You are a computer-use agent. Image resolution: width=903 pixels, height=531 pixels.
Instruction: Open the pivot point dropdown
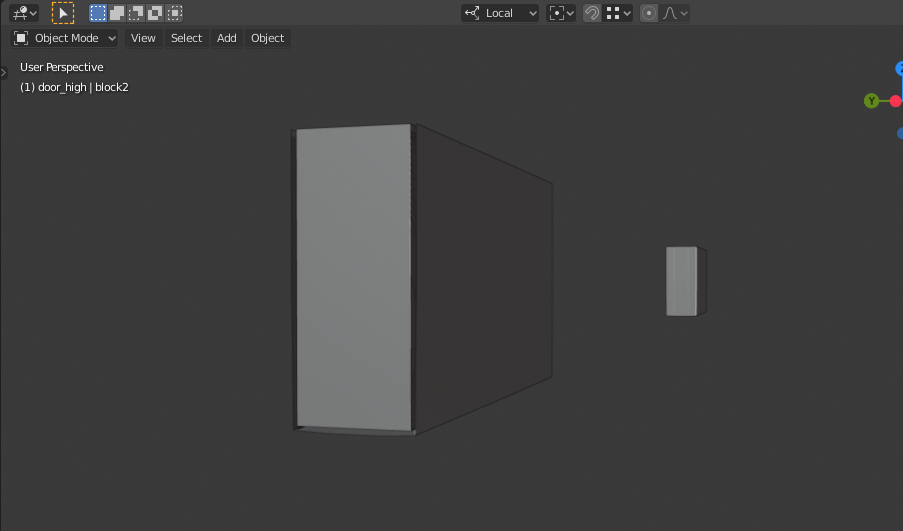(561, 13)
